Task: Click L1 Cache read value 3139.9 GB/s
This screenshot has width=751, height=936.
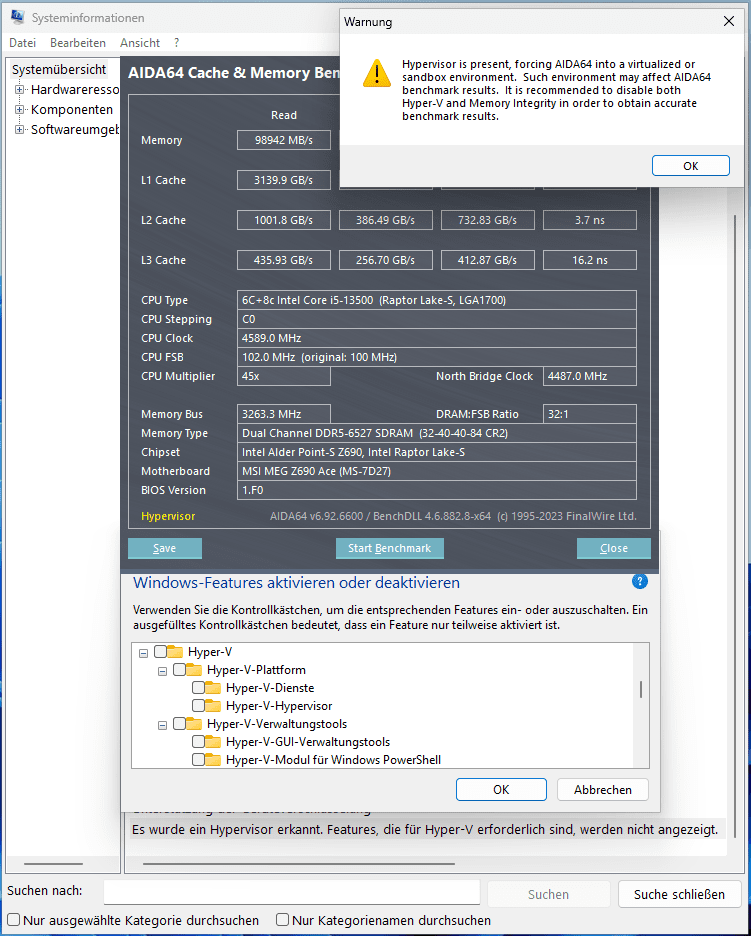Action: point(284,180)
